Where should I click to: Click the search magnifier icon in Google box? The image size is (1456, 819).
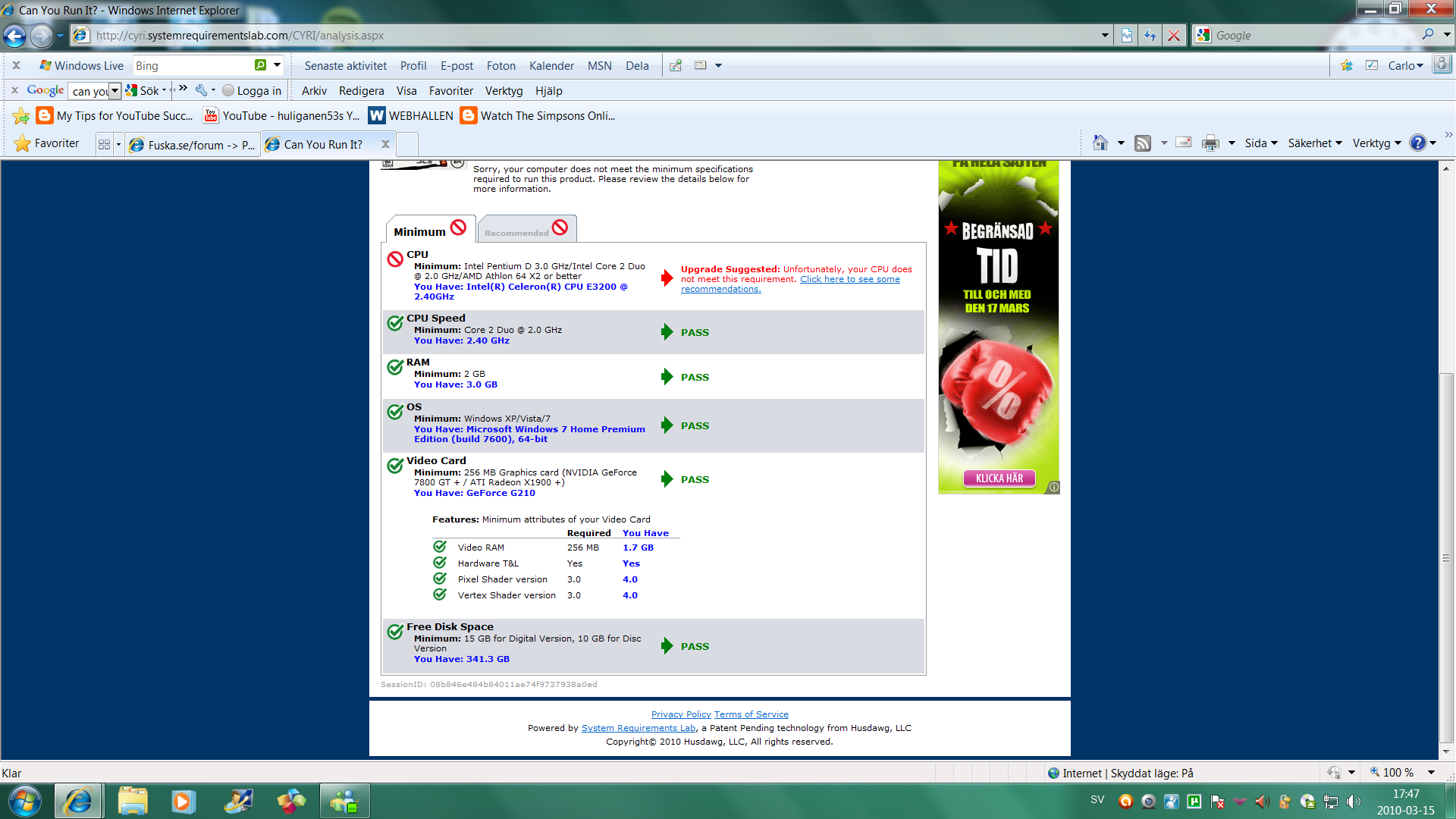pos(1428,34)
